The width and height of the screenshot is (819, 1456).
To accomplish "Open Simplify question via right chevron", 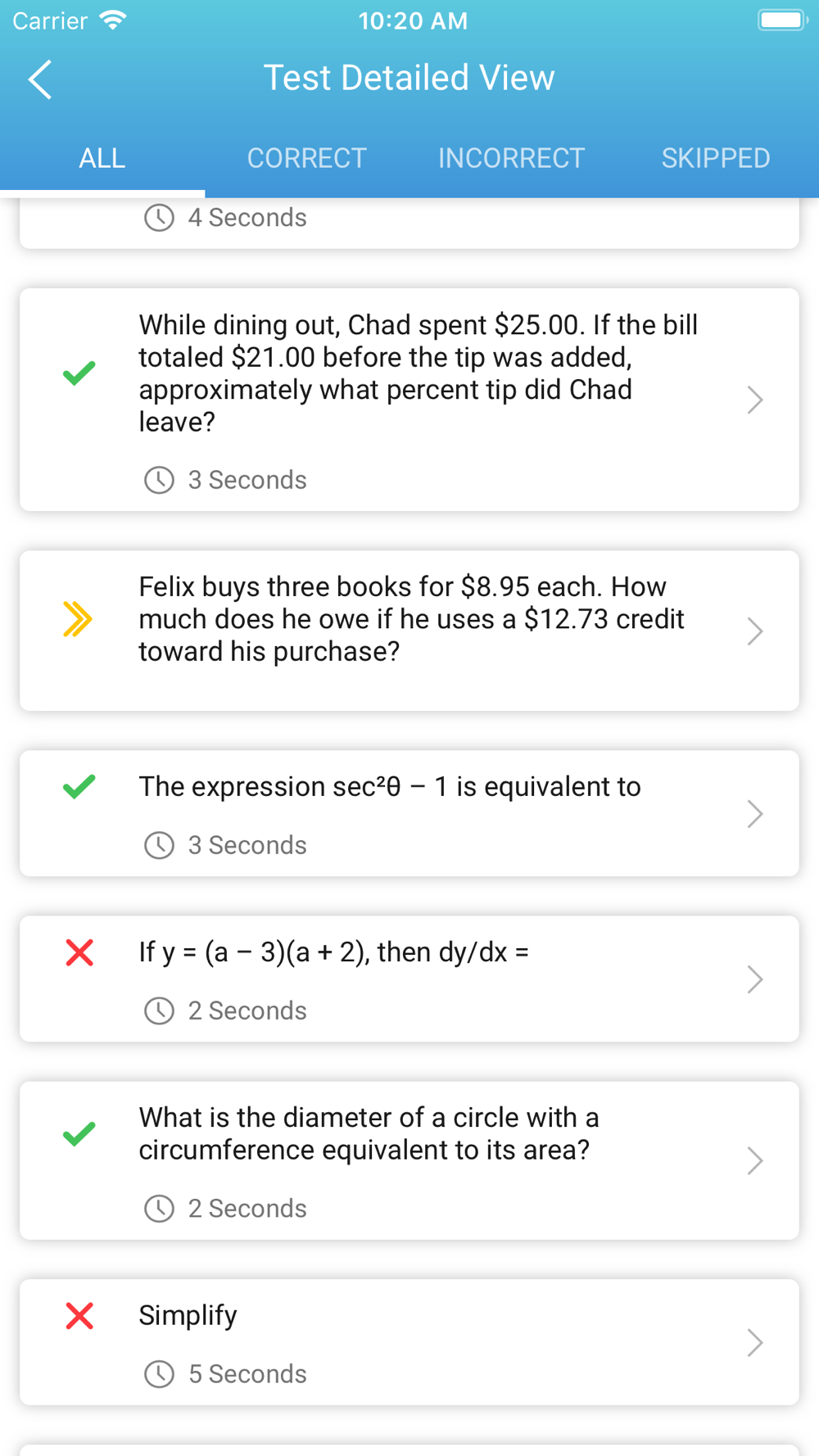I will [x=755, y=1343].
